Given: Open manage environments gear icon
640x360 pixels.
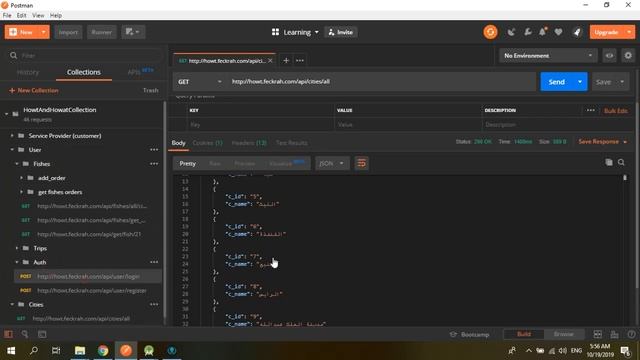Looking at the screenshot, I should [x=628, y=56].
